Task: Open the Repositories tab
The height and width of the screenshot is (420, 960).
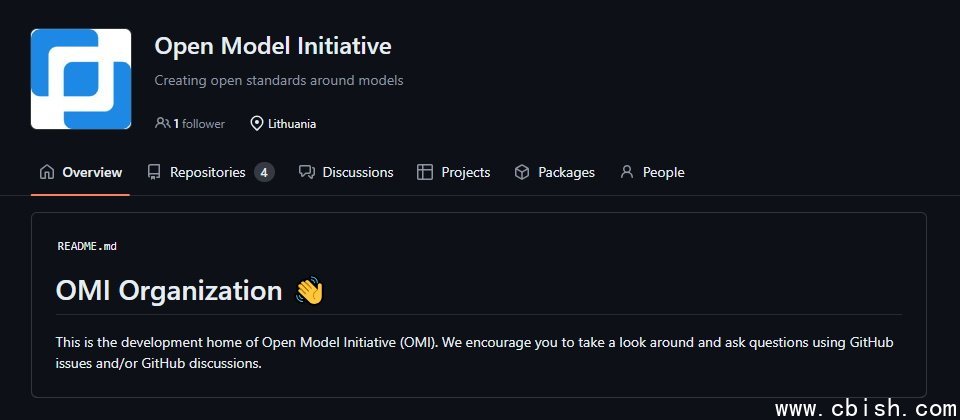Action: (x=207, y=172)
